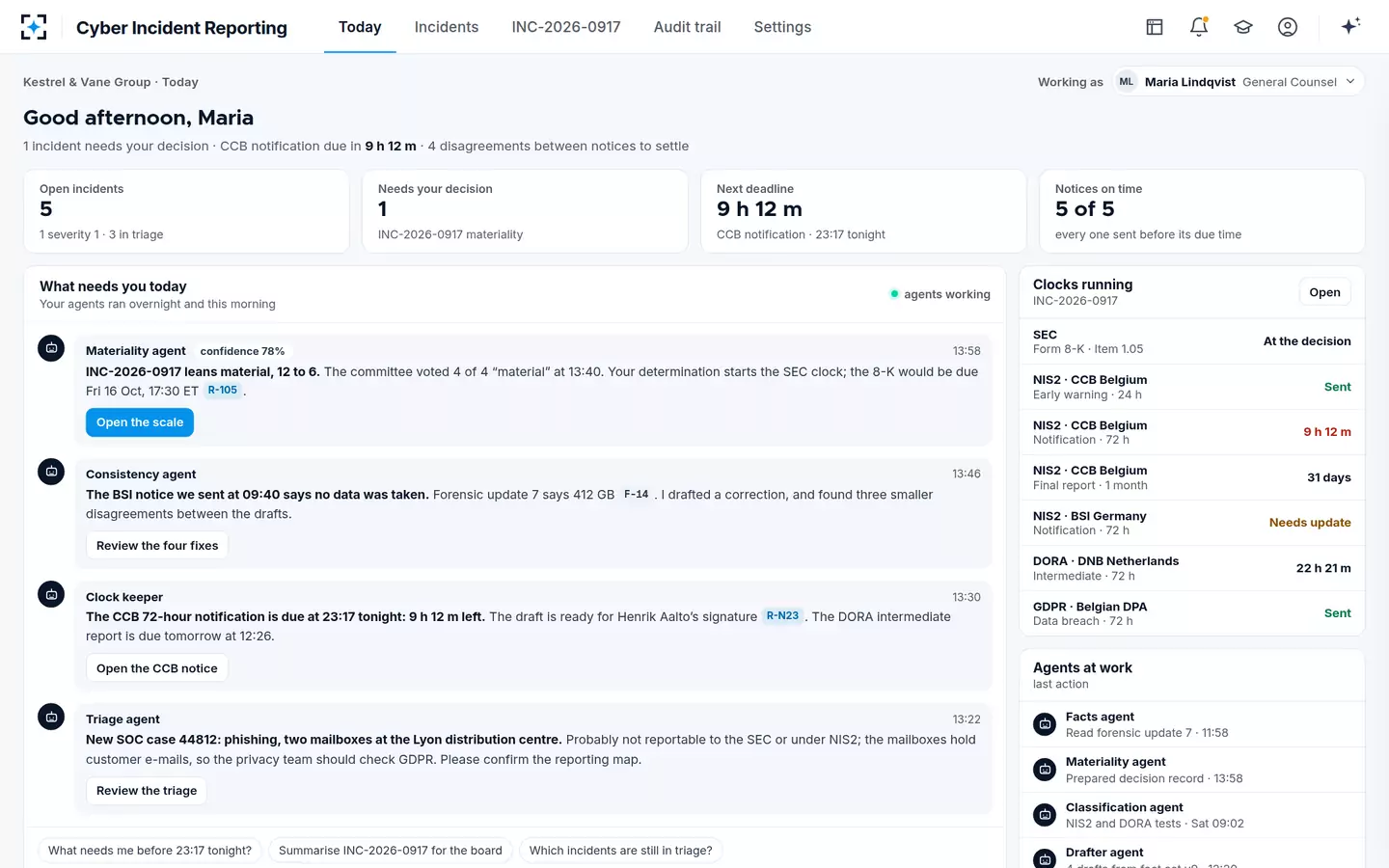Select prompt Summarise INC-2026-0917 for the board

coord(391,851)
